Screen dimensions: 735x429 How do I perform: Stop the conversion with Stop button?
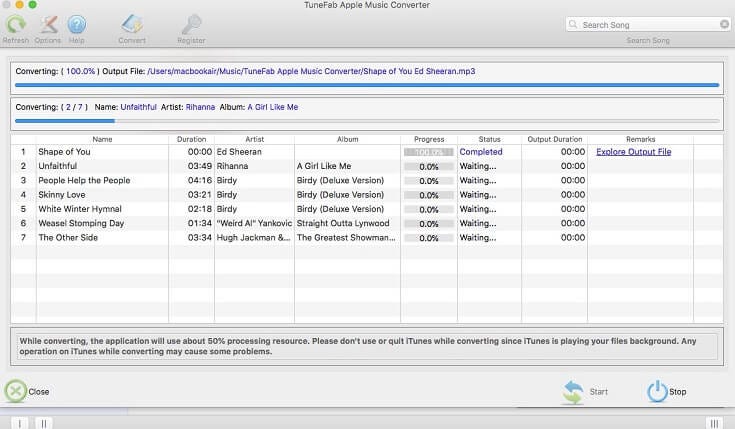point(667,391)
